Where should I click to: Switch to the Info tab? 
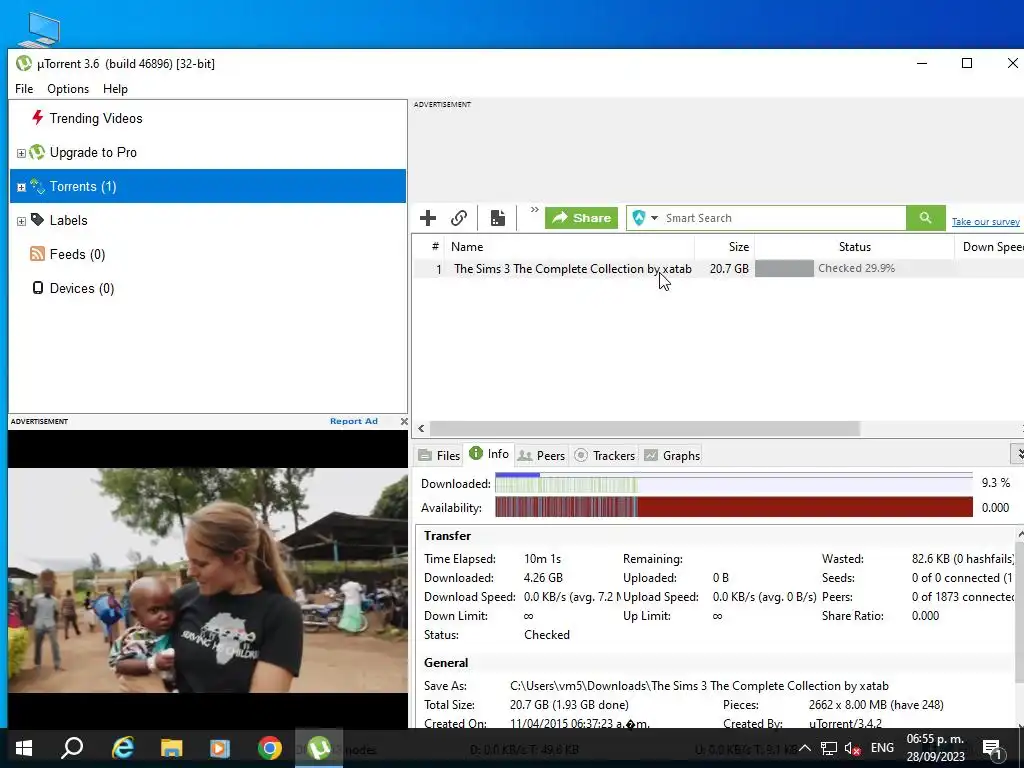(x=489, y=454)
